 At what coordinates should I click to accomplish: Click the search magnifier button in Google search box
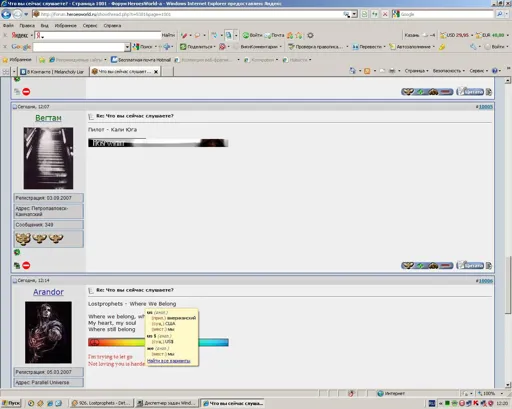[499, 14]
